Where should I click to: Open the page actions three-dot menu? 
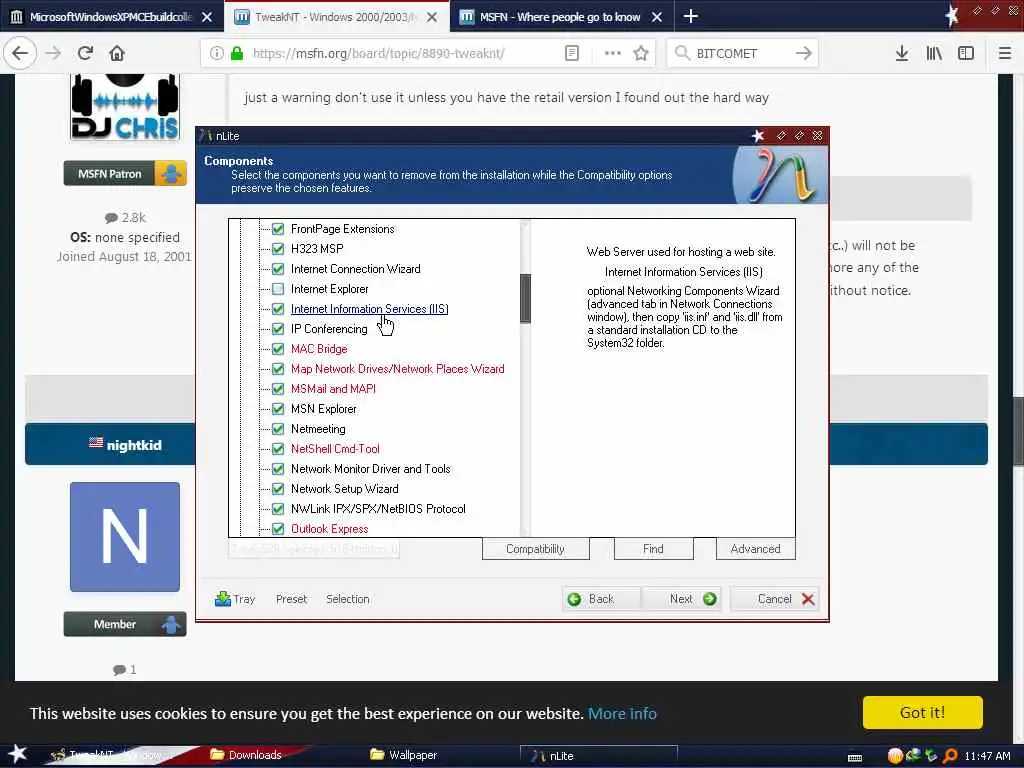[613, 53]
